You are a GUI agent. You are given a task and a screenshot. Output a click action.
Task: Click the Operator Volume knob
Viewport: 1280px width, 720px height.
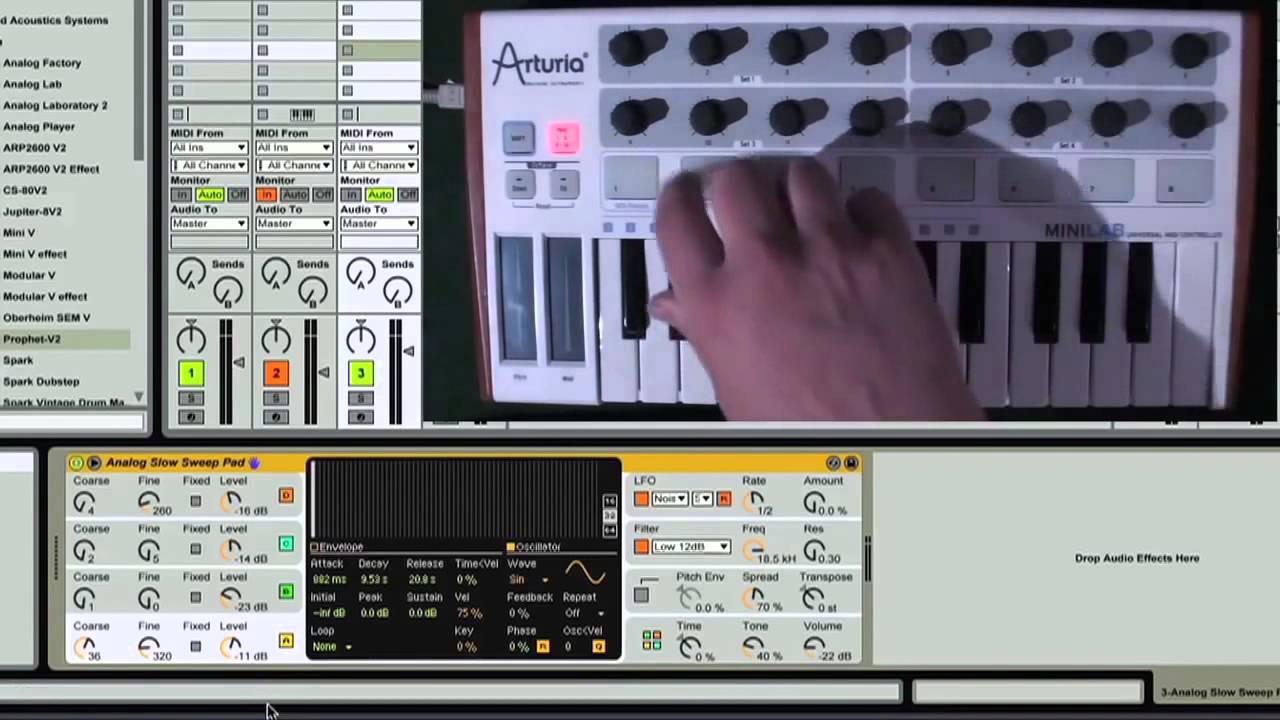coord(815,647)
